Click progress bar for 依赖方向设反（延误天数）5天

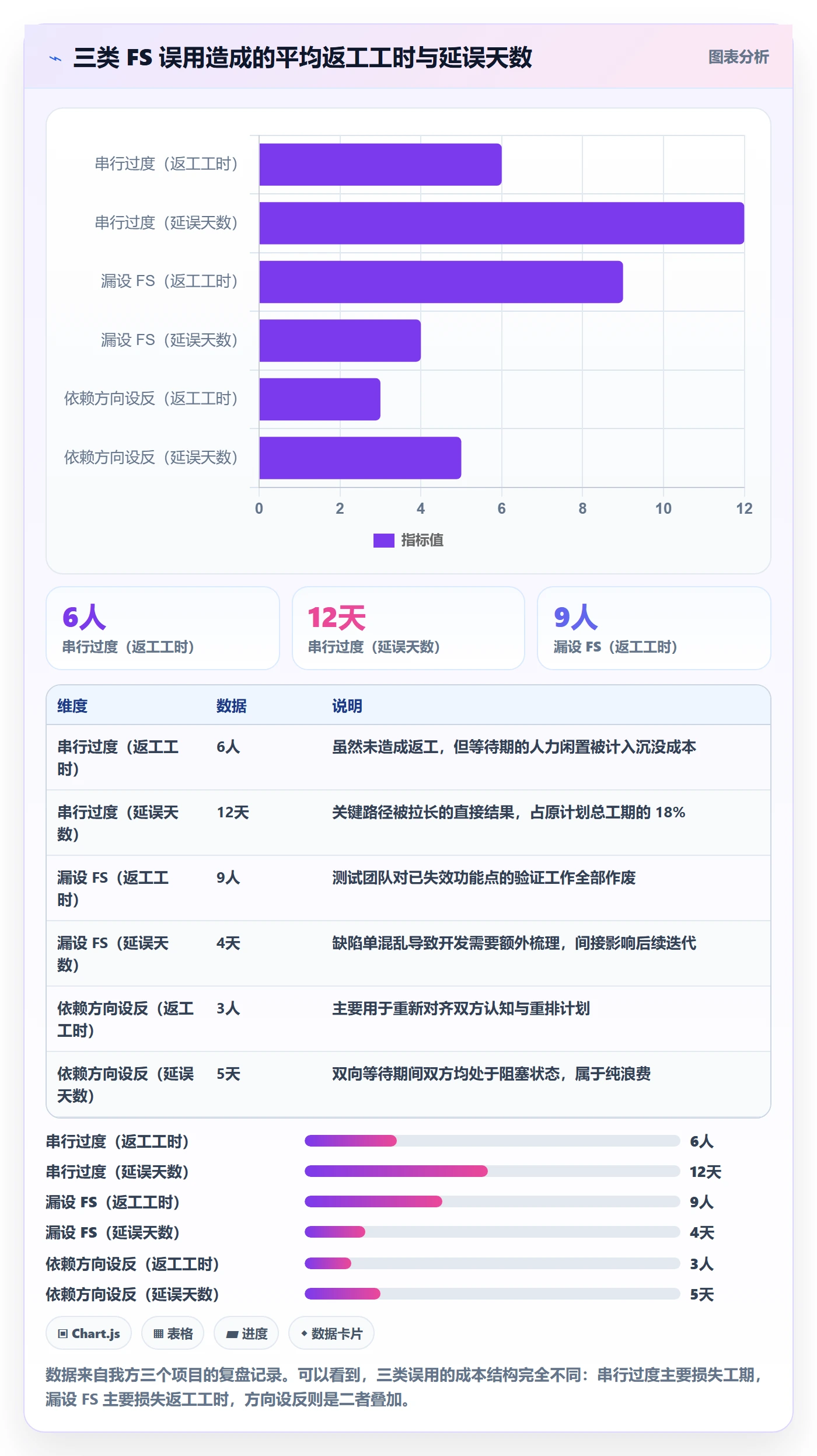coord(492,1294)
